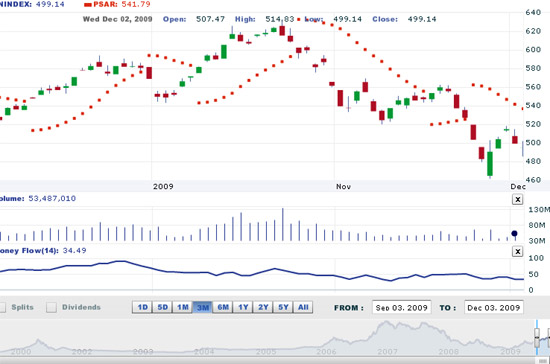The width and height of the screenshot is (550, 364).
Task: Click the 2007 area in the overview chart
Action: click(x=387, y=351)
